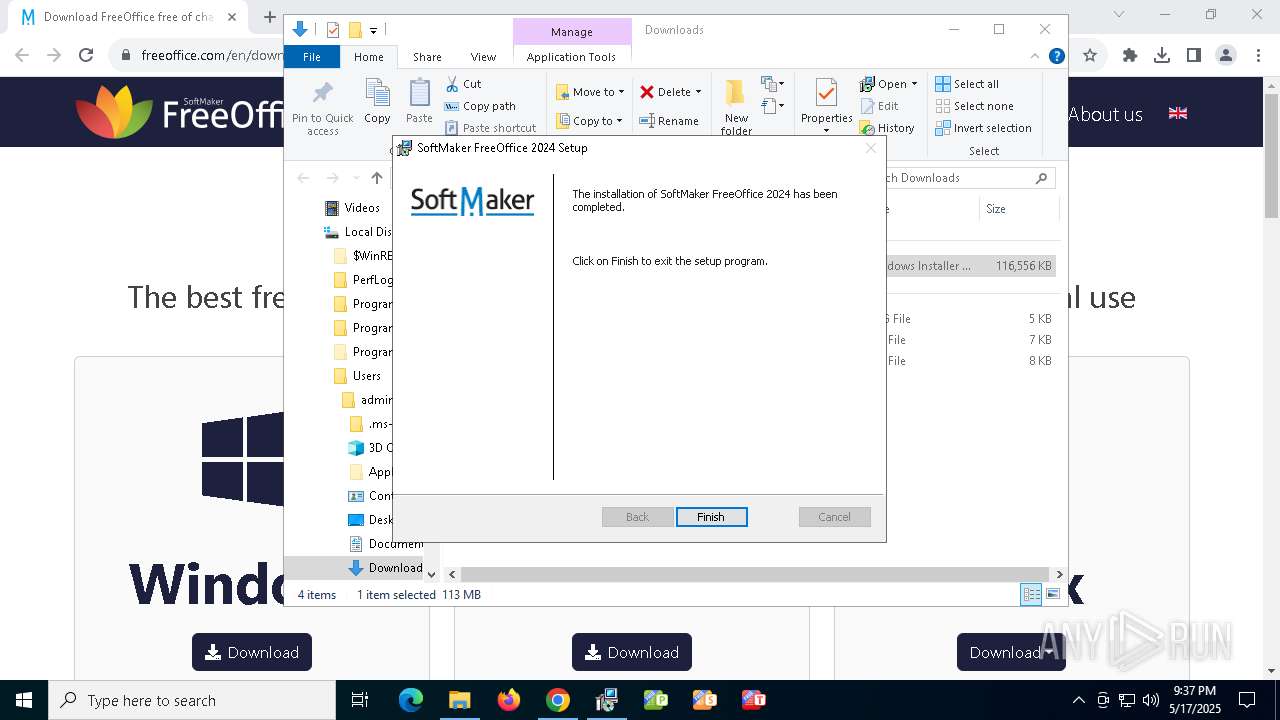Select the Users folder in the tree
Image resolution: width=1280 pixels, height=720 pixels.
[x=367, y=376]
